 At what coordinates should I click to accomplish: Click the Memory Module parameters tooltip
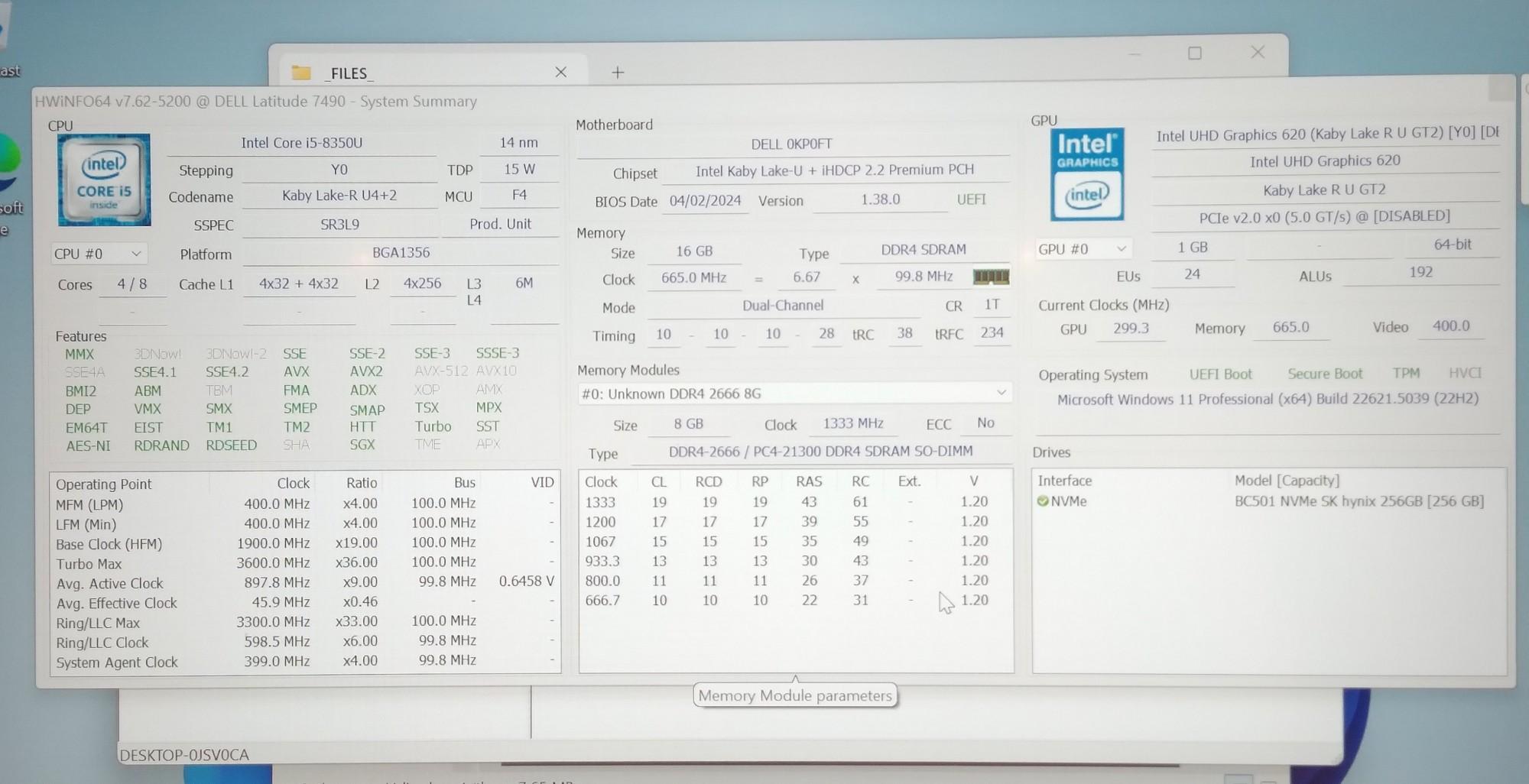click(795, 695)
